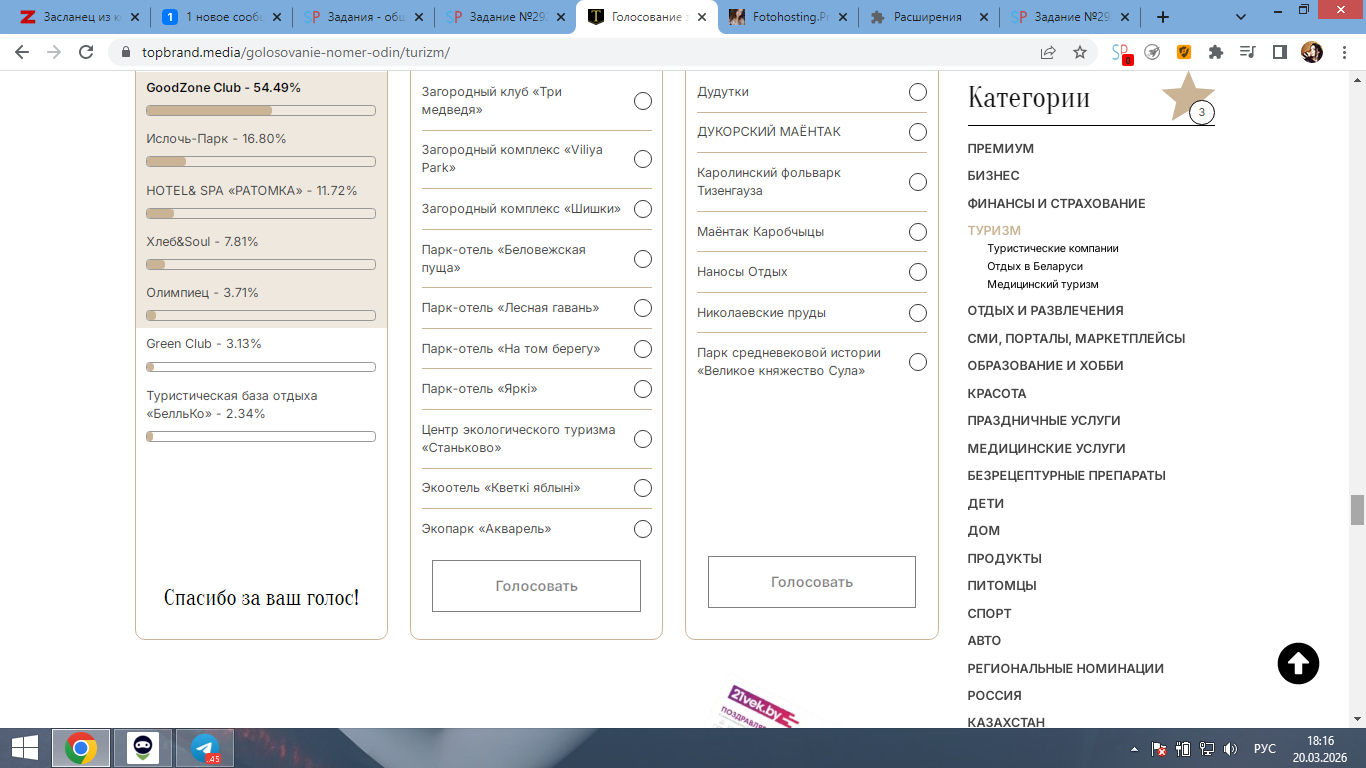This screenshot has width=1366, height=768.
Task: Open the ДЕТИ category
Action: [985, 504]
